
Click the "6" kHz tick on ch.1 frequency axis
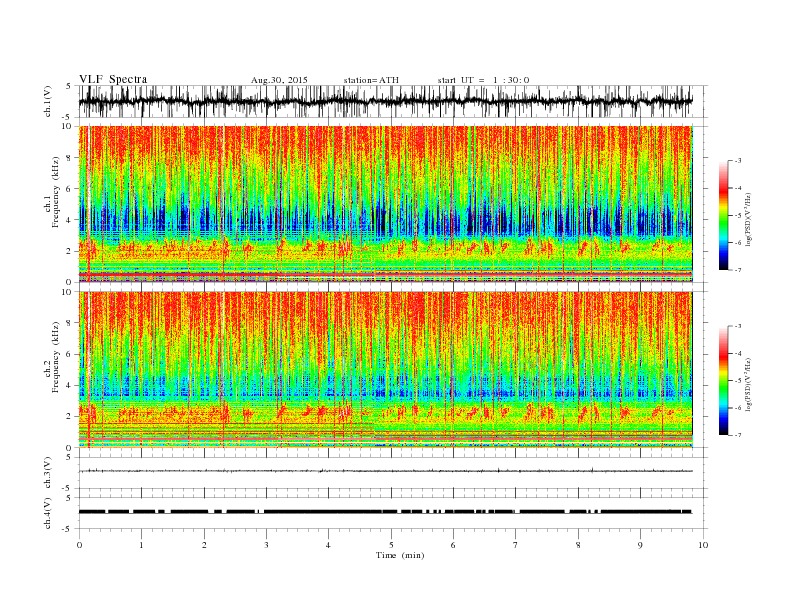click(x=70, y=189)
